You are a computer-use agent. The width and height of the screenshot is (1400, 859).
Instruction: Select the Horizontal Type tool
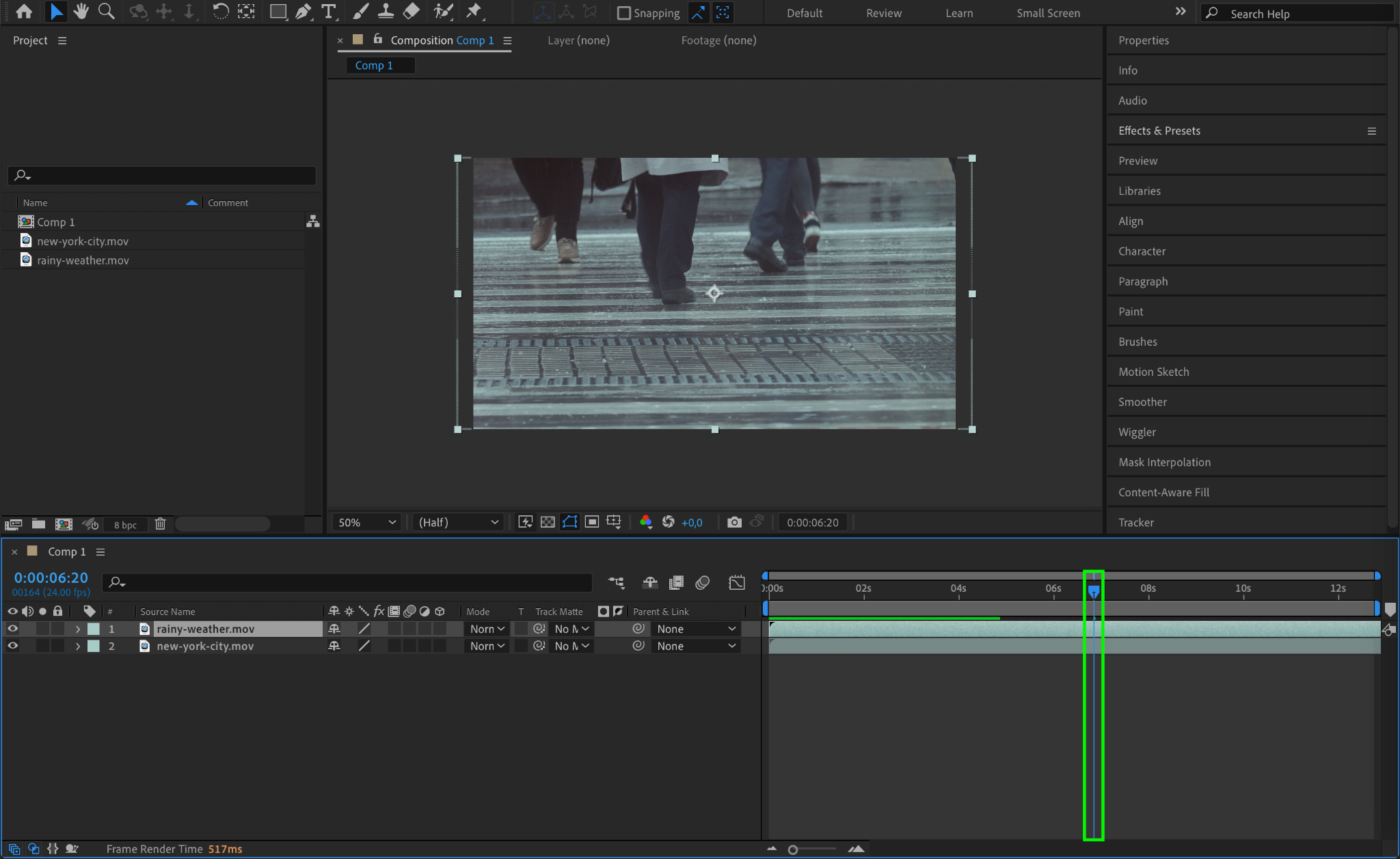(x=329, y=12)
